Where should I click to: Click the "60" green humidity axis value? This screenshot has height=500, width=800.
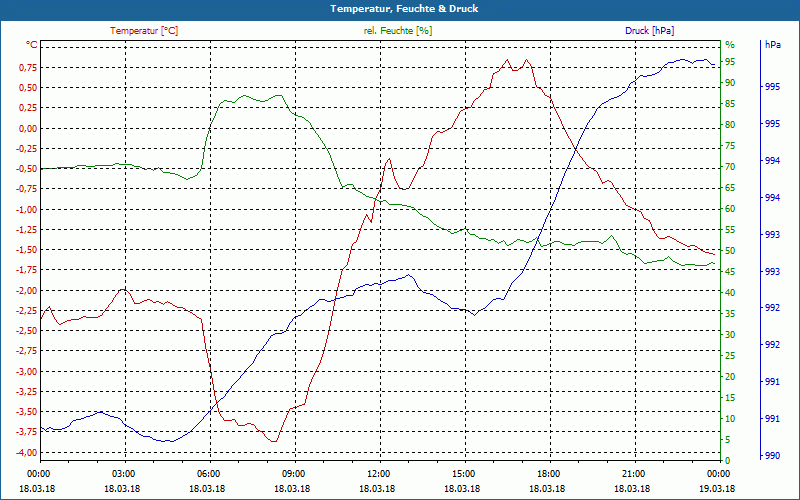click(730, 209)
